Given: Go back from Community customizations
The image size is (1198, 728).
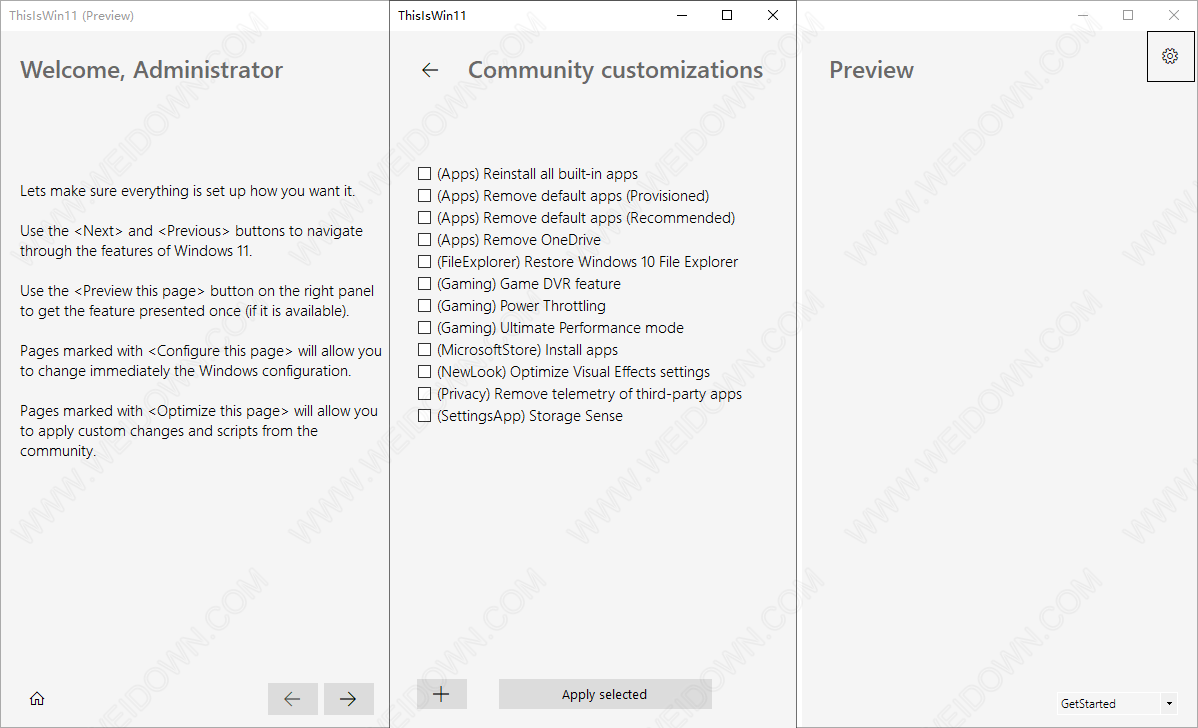Looking at the screenshot, I should pyautogui.click(x=430, y=70).
